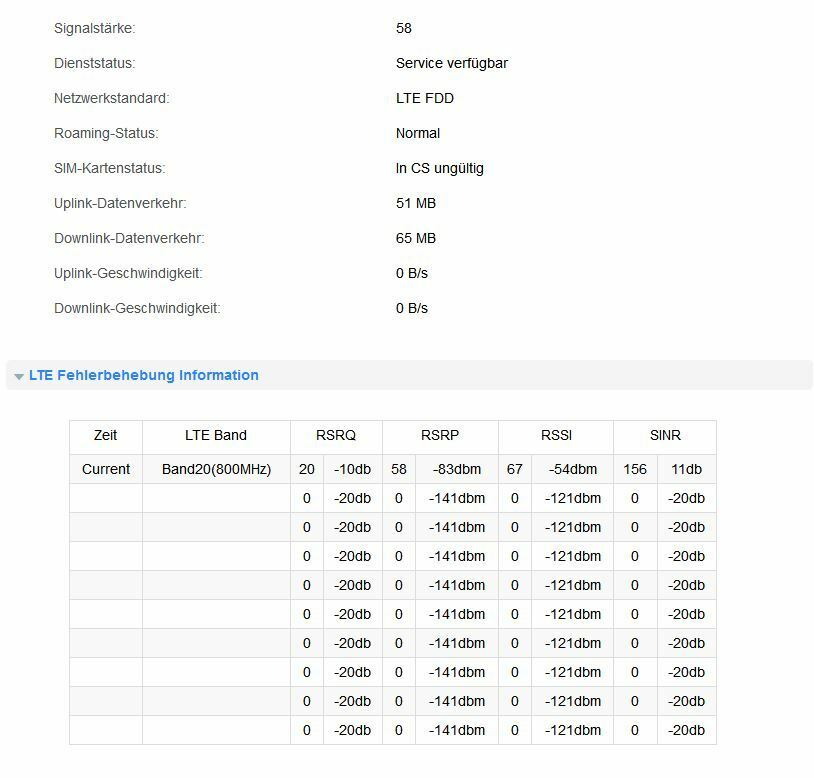Select the current RSRP value -83dbm
This screenshot has width=814, height=778.
457,469
